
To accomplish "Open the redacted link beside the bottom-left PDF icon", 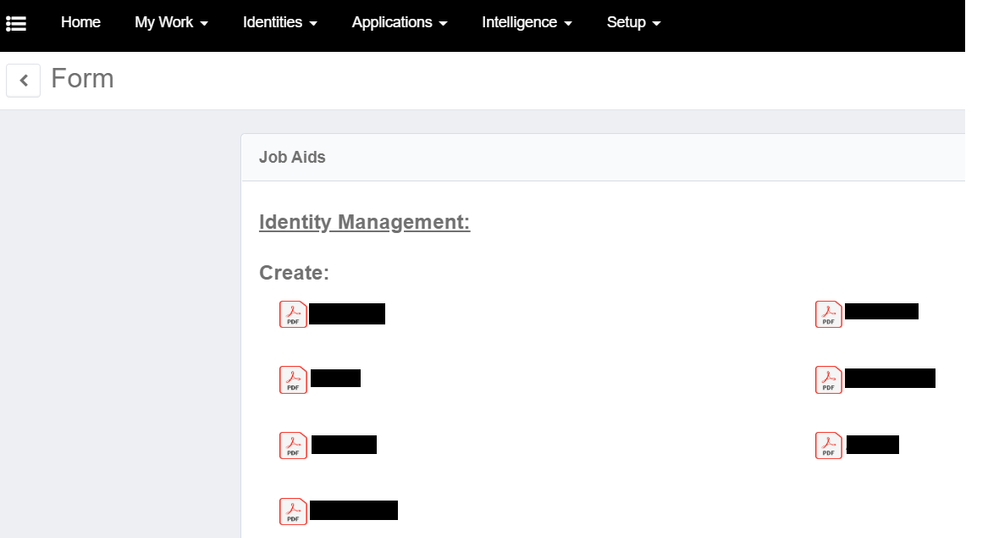I will pyautogui.click(x=354, y=511).
